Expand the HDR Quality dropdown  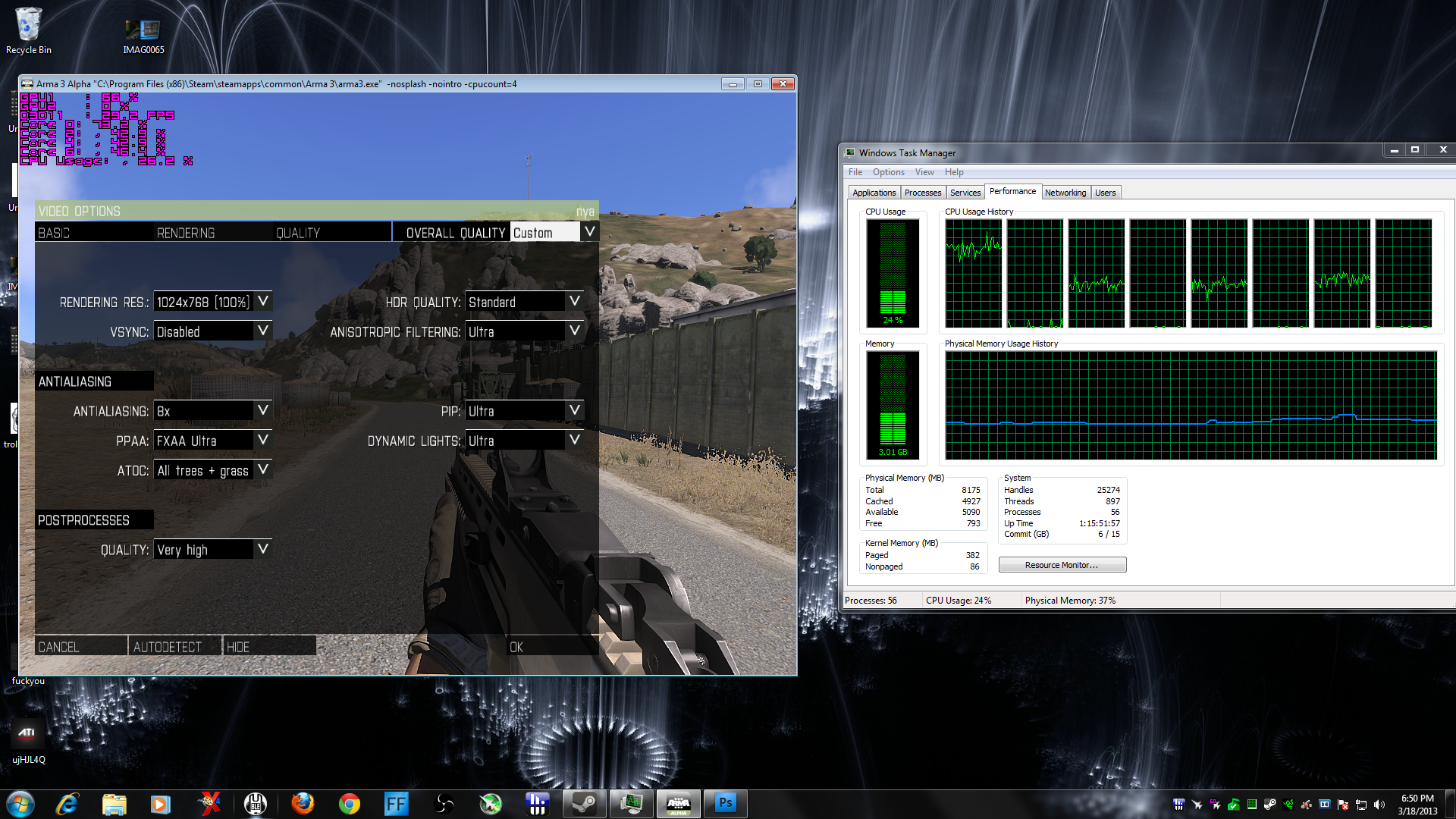coord(575,302)
